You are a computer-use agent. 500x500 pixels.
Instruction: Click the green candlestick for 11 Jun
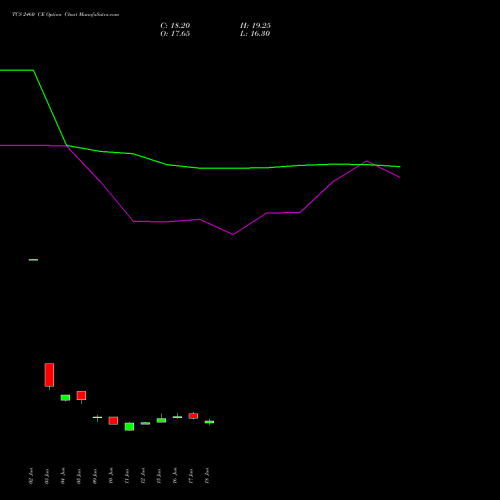coord(129,427)
